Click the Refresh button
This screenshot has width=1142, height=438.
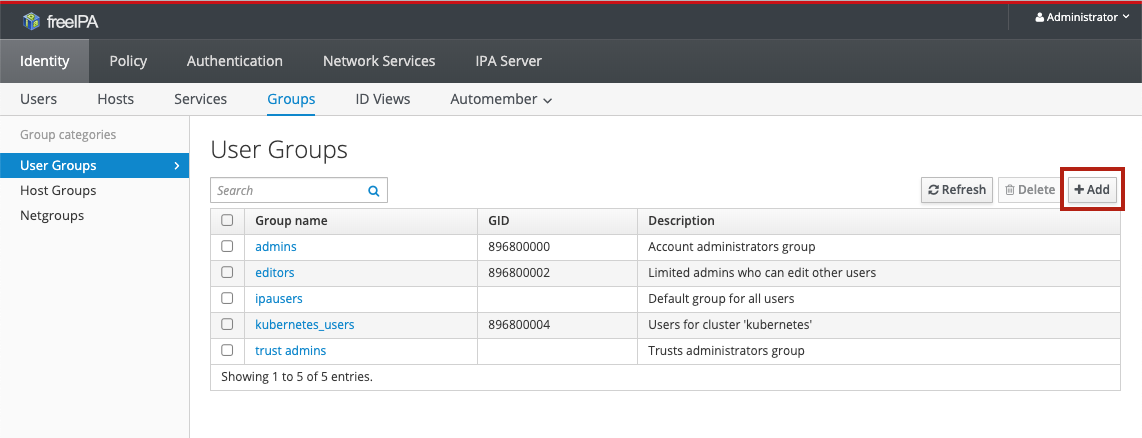pos(956,190)
